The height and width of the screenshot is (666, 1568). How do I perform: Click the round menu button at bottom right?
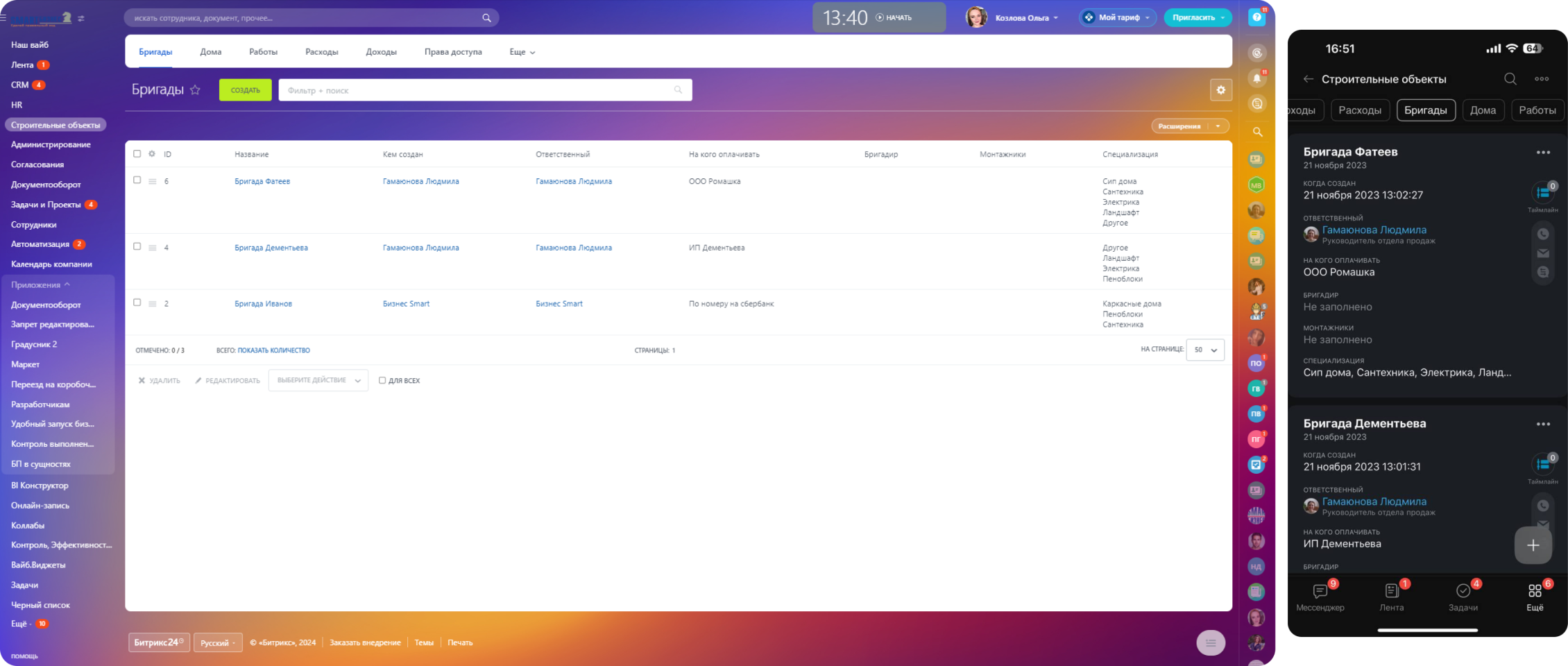point(1211,643)
